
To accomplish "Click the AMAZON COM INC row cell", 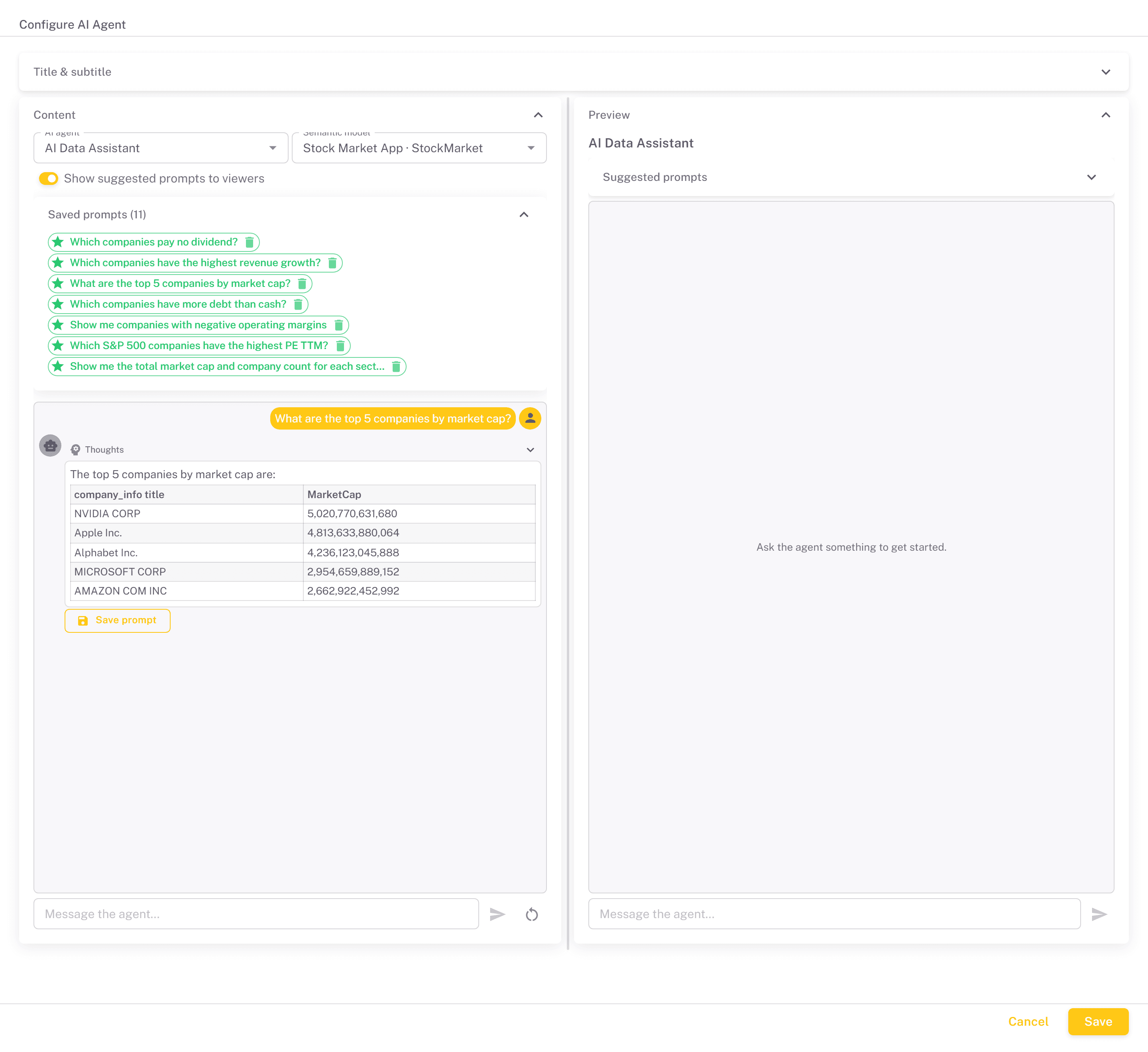I will point(186,591).
